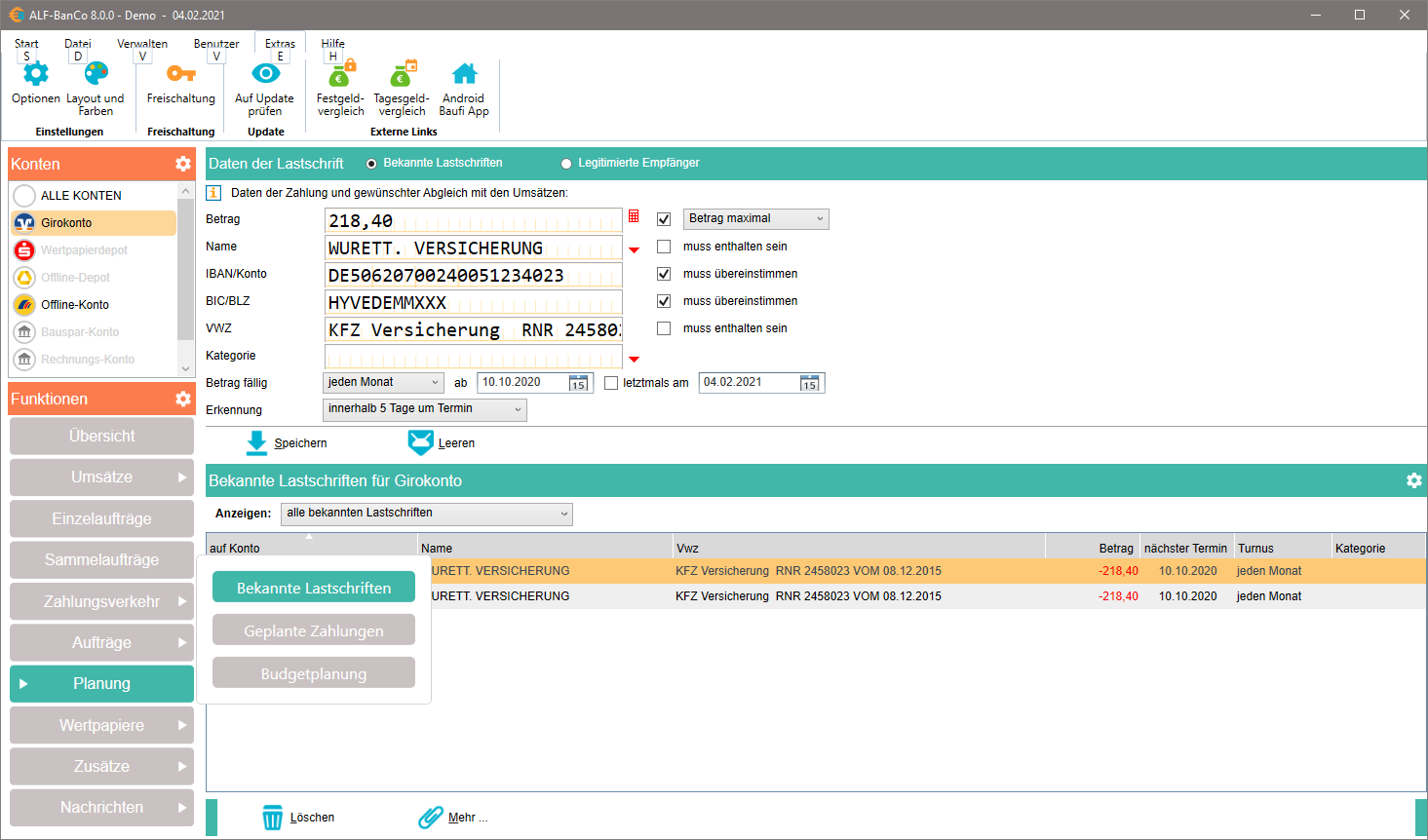Open the jeden Monat frequency dropdown
The image size is (1428, 840).
[383, 383]
